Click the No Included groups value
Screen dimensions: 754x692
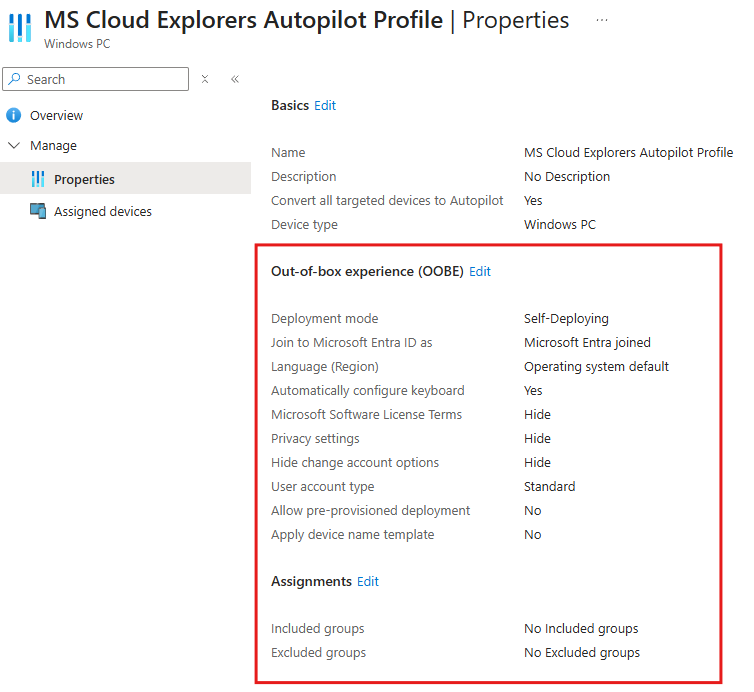(581, 629)
